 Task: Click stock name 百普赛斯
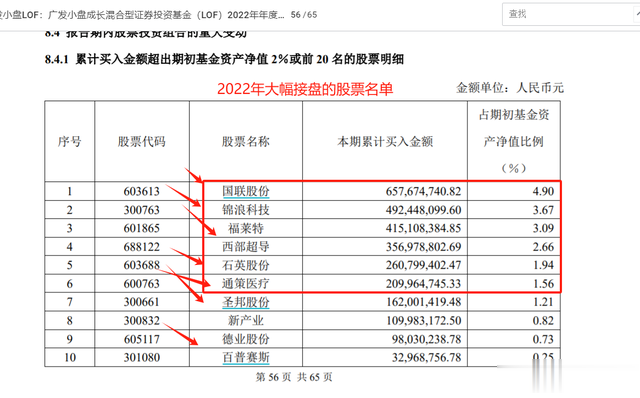(246, 358)
